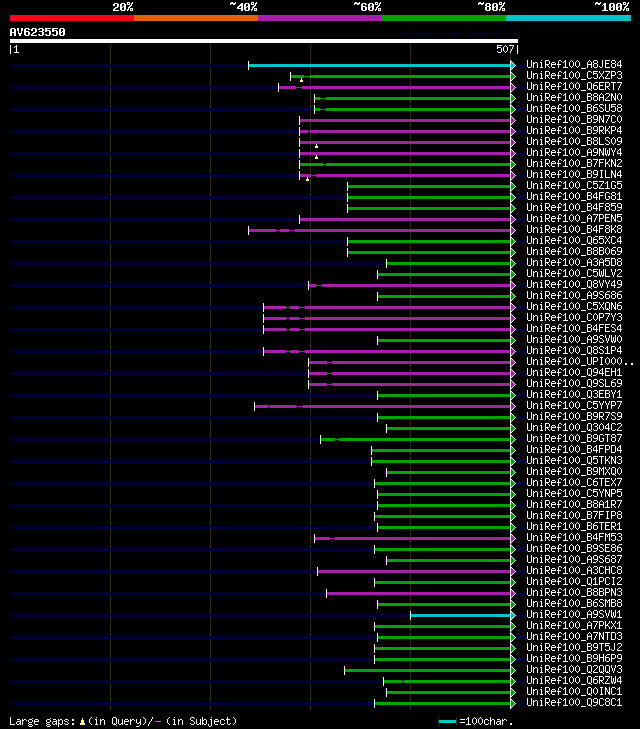Image resolution: width=640 pixels, height=729 pixels.
Task: Select the UniRef100_Q8VY49 label
Action: click(x=574, y=285)
